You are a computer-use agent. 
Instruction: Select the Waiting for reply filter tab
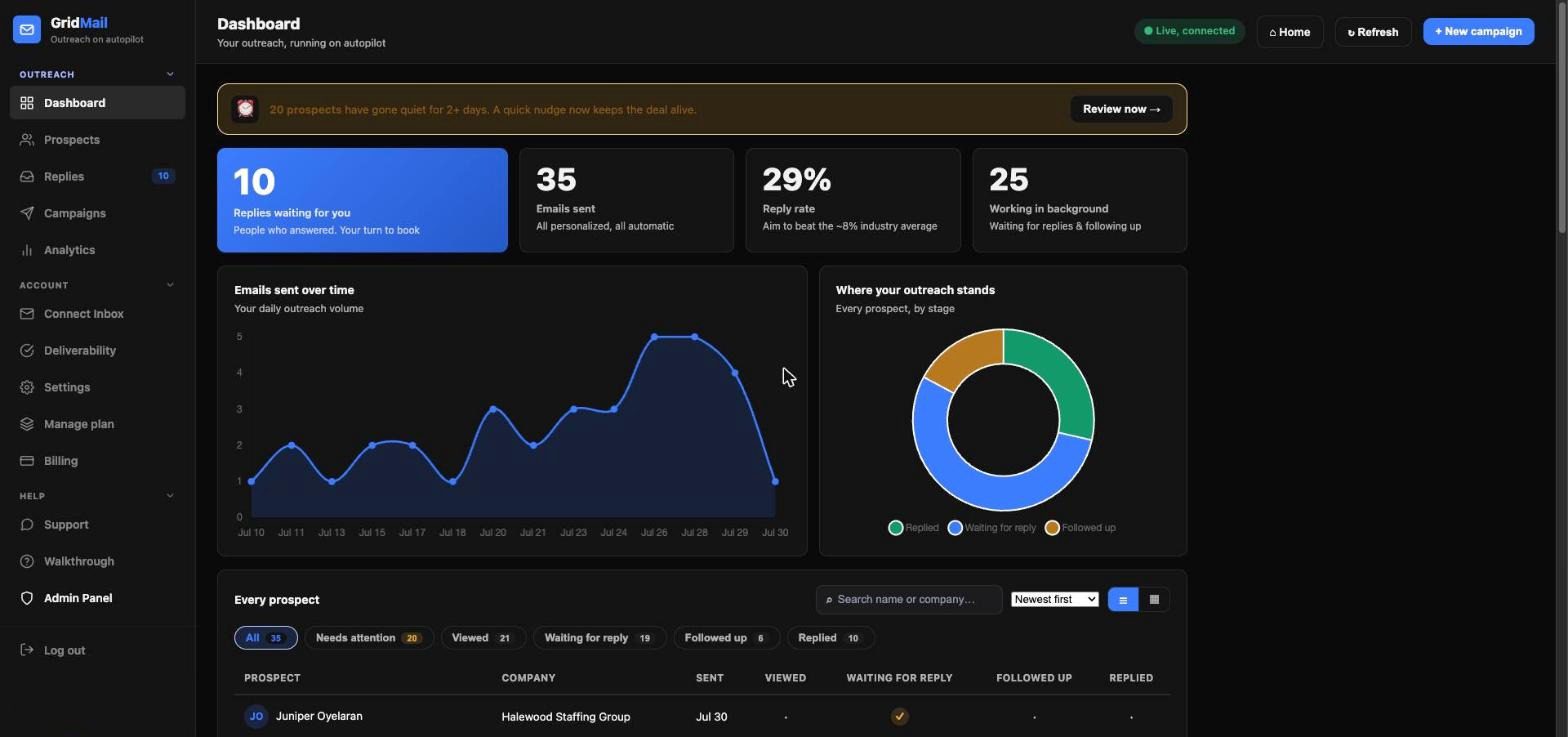point(599,638)
